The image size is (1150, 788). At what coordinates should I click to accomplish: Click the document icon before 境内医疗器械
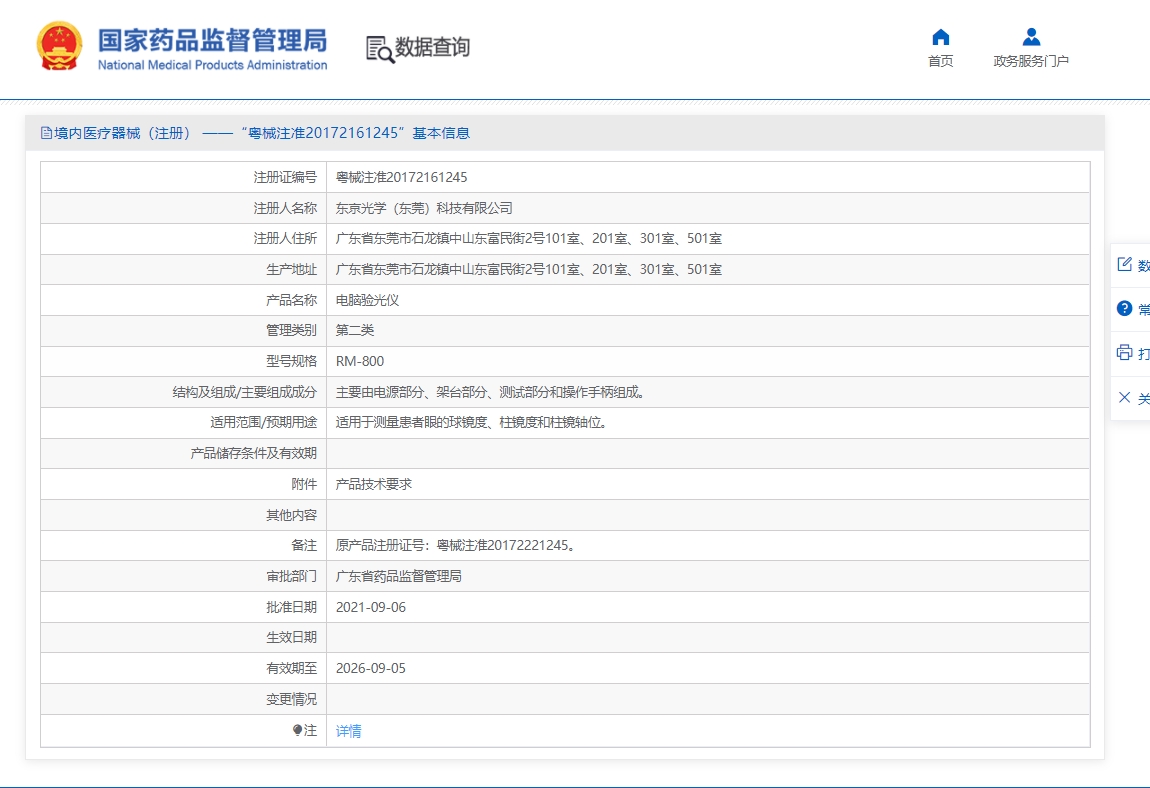(46, 133)
